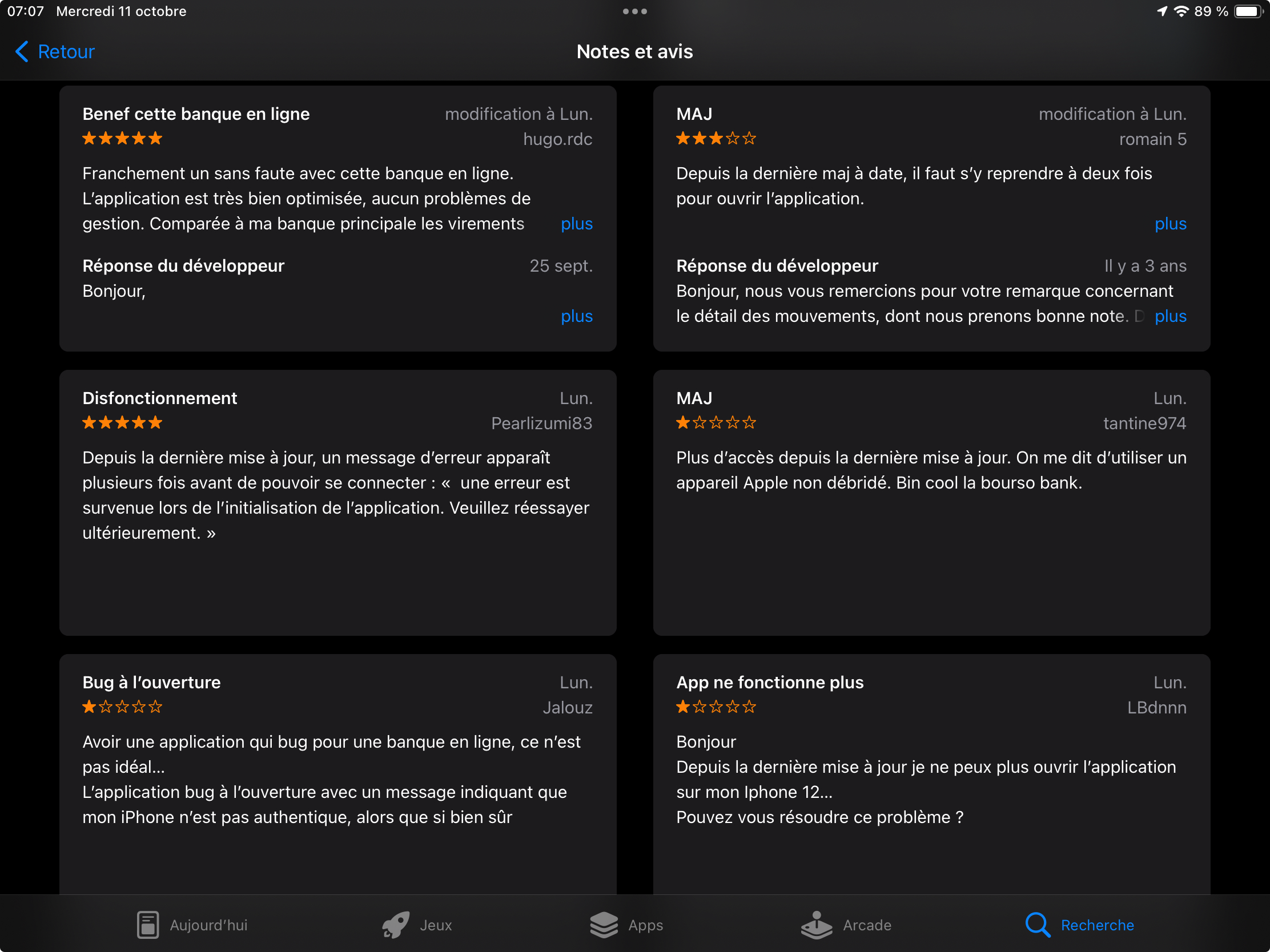Expand romain 5 review text

1170,224
